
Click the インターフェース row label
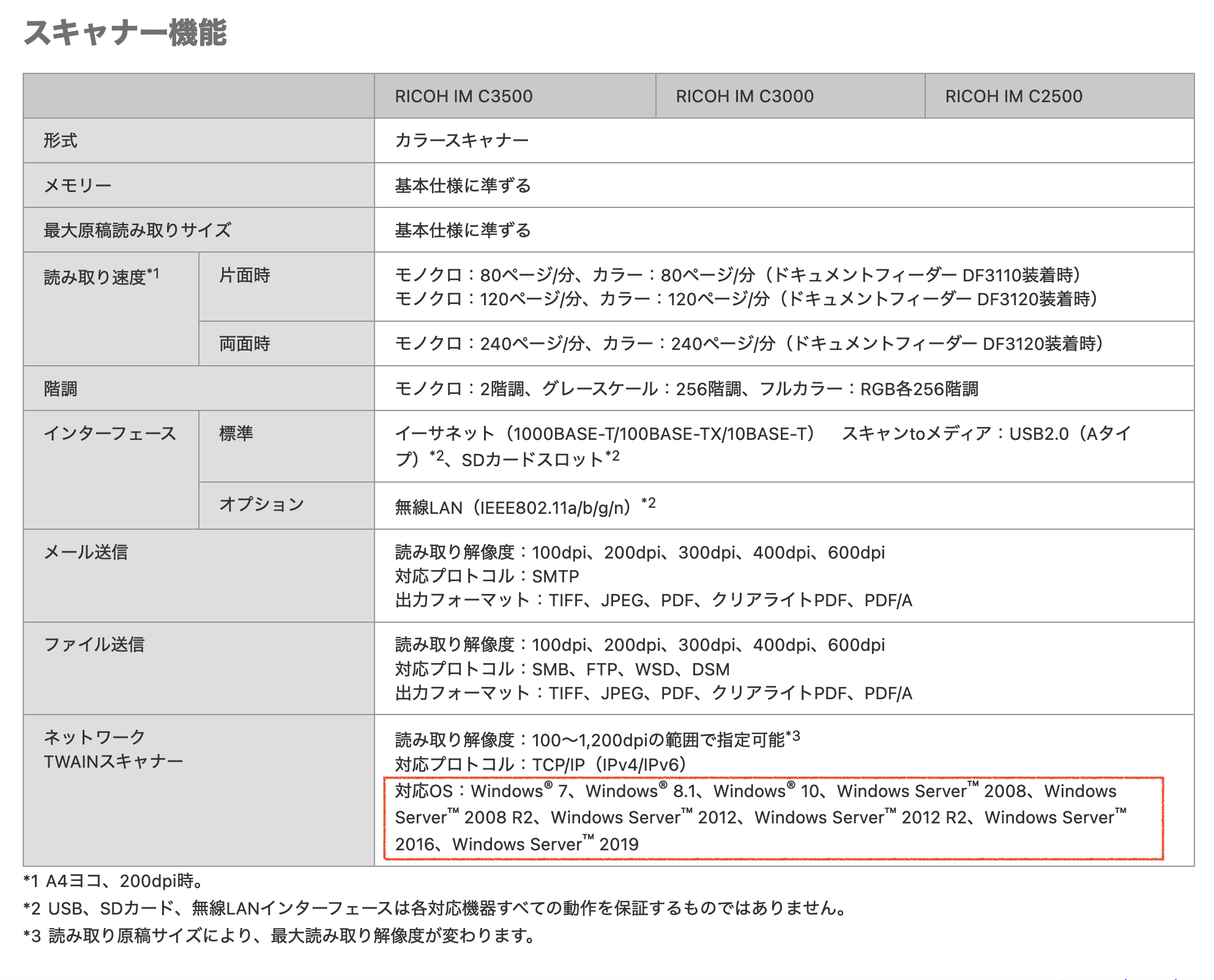click(110, 434)
